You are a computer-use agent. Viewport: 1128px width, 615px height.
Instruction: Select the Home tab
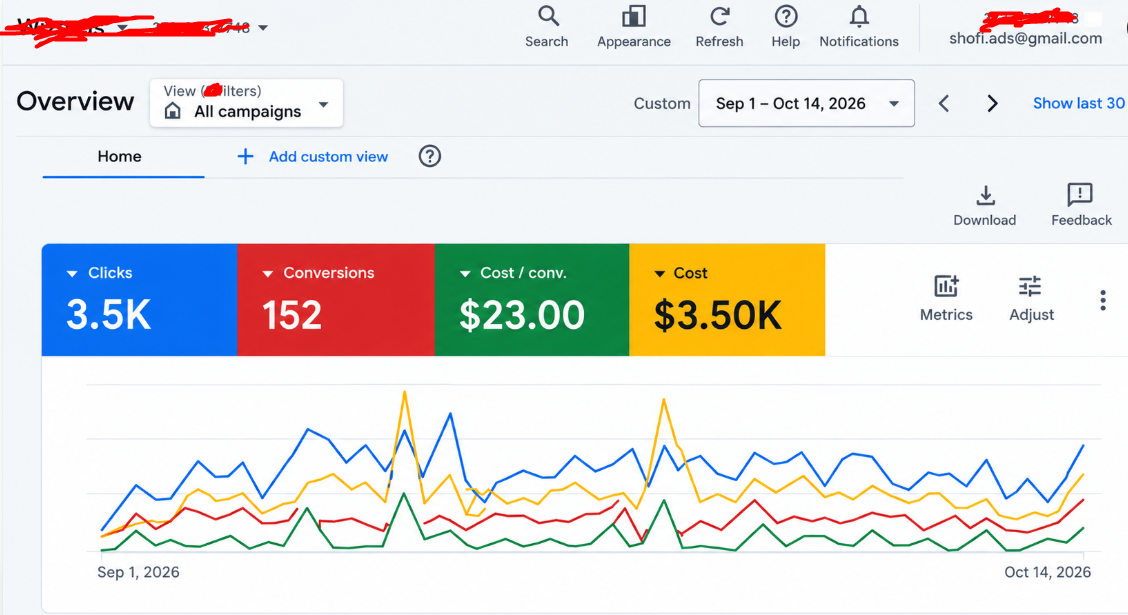click(x=119, y=156)
